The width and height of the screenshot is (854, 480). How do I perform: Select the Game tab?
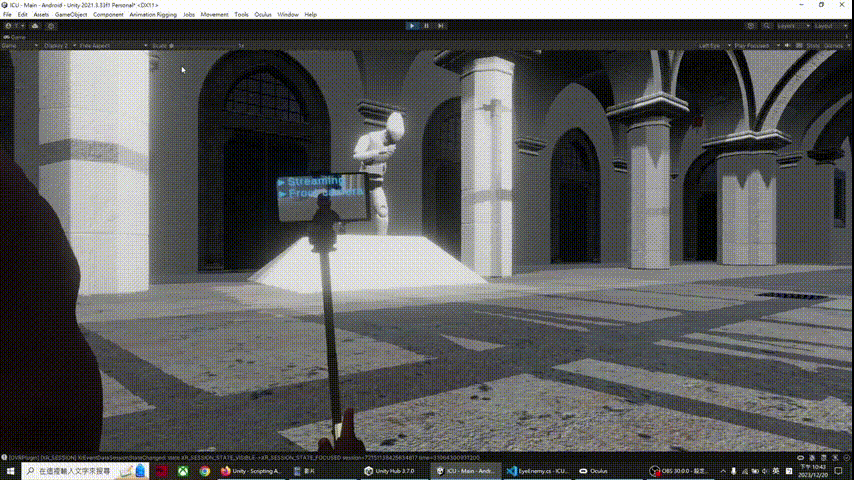click(18, 36)
